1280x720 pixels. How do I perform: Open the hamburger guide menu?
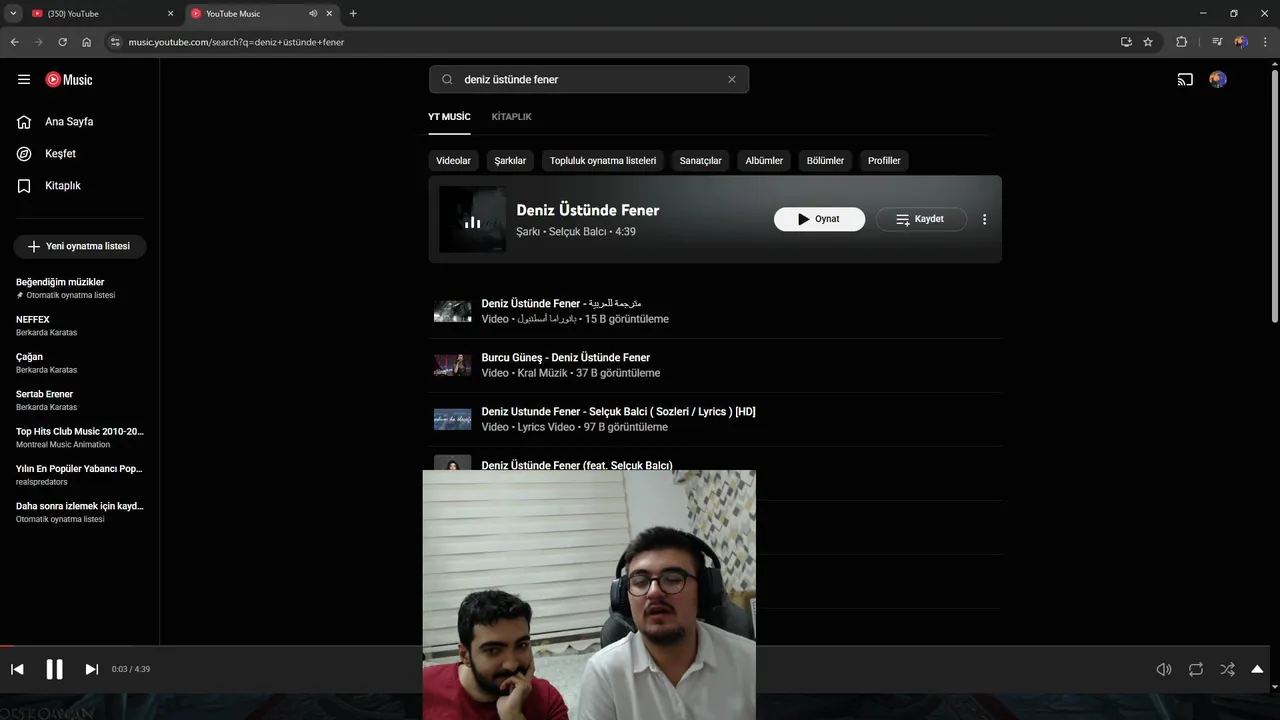pos(24,79)
